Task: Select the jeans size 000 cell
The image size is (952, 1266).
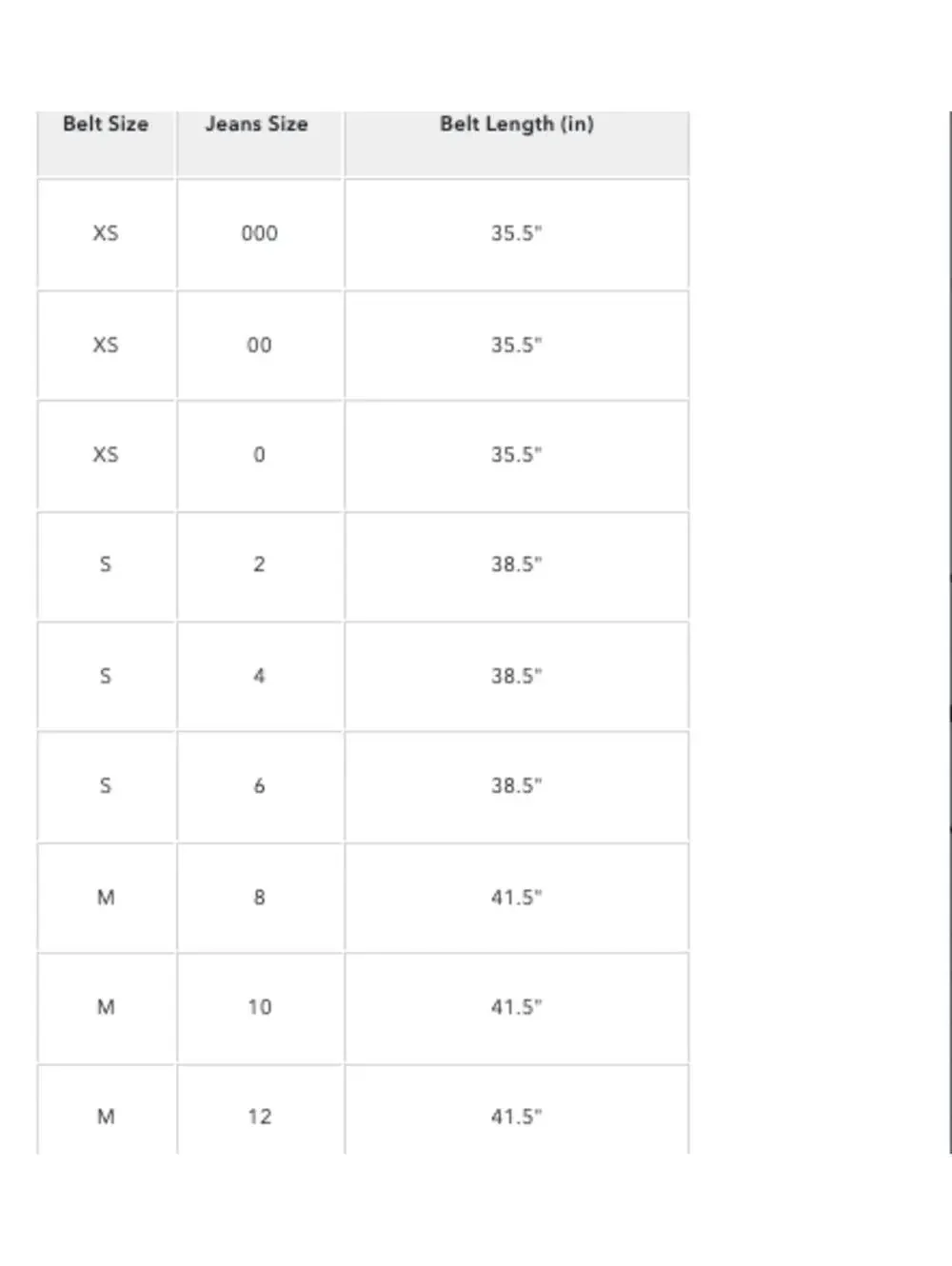Action: point(259,234)
